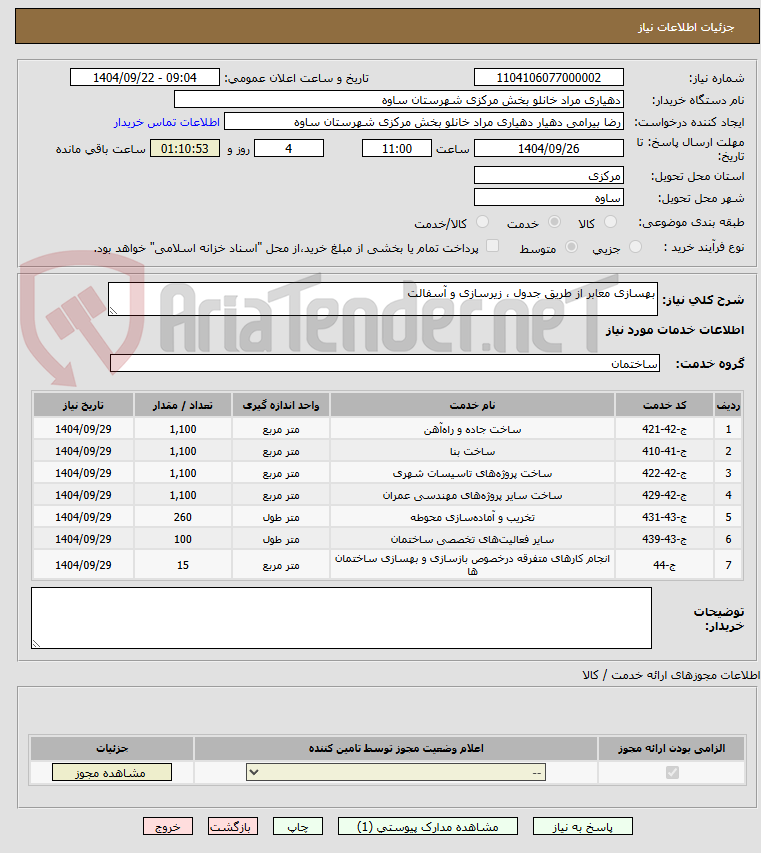Click the کد خدمت column header
761x853 pixels.
(664, 405)
